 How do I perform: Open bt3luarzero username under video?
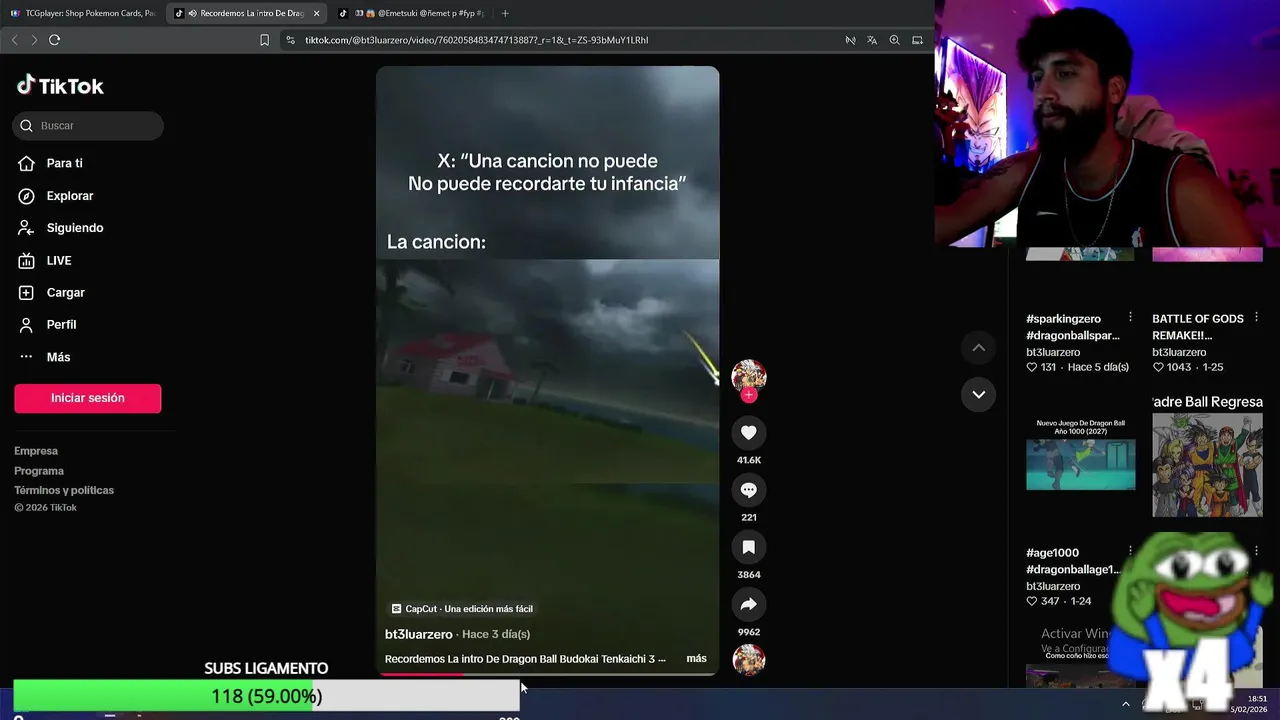pos(418,634)
